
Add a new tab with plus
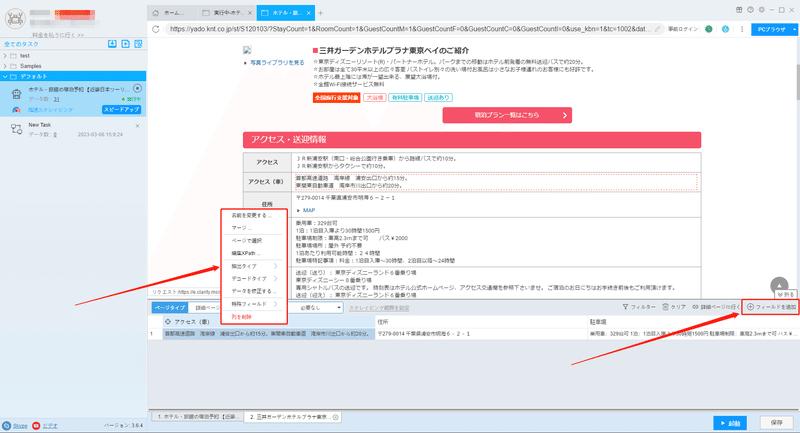coord(320,13)
